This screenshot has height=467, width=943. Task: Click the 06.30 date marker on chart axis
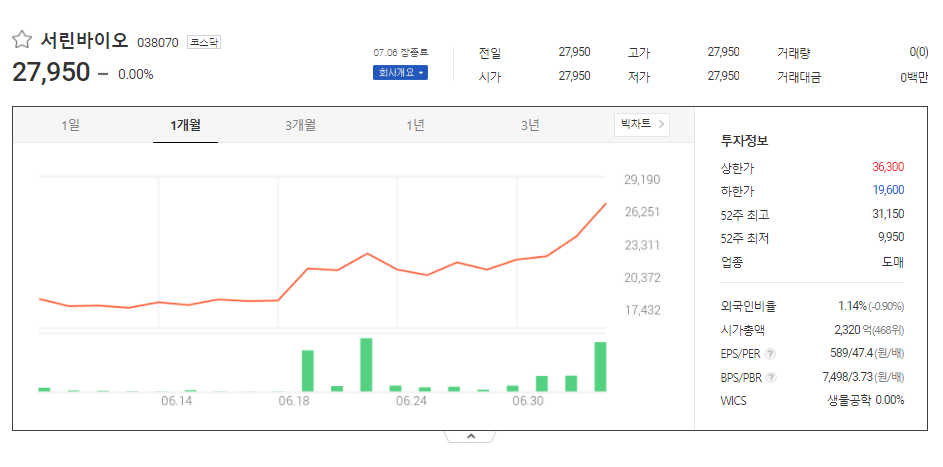coord(527,401)
